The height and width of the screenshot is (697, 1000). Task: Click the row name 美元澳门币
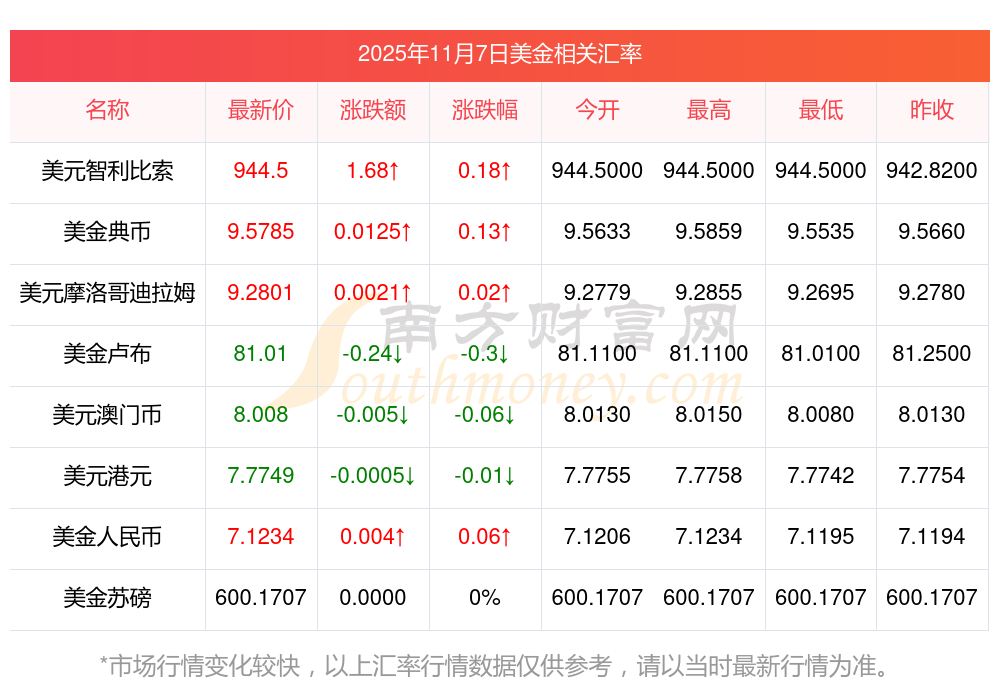(107, 415)
